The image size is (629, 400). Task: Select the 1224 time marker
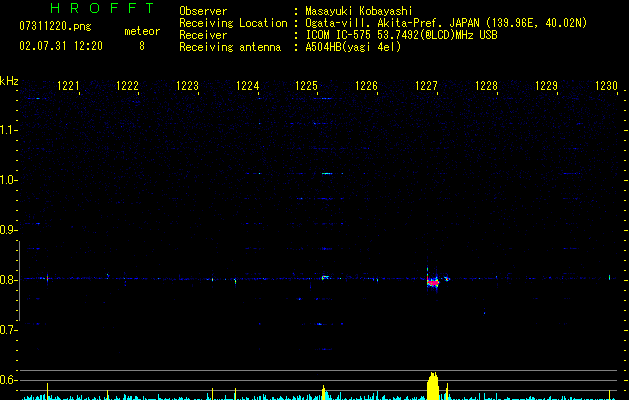point(248,87)
